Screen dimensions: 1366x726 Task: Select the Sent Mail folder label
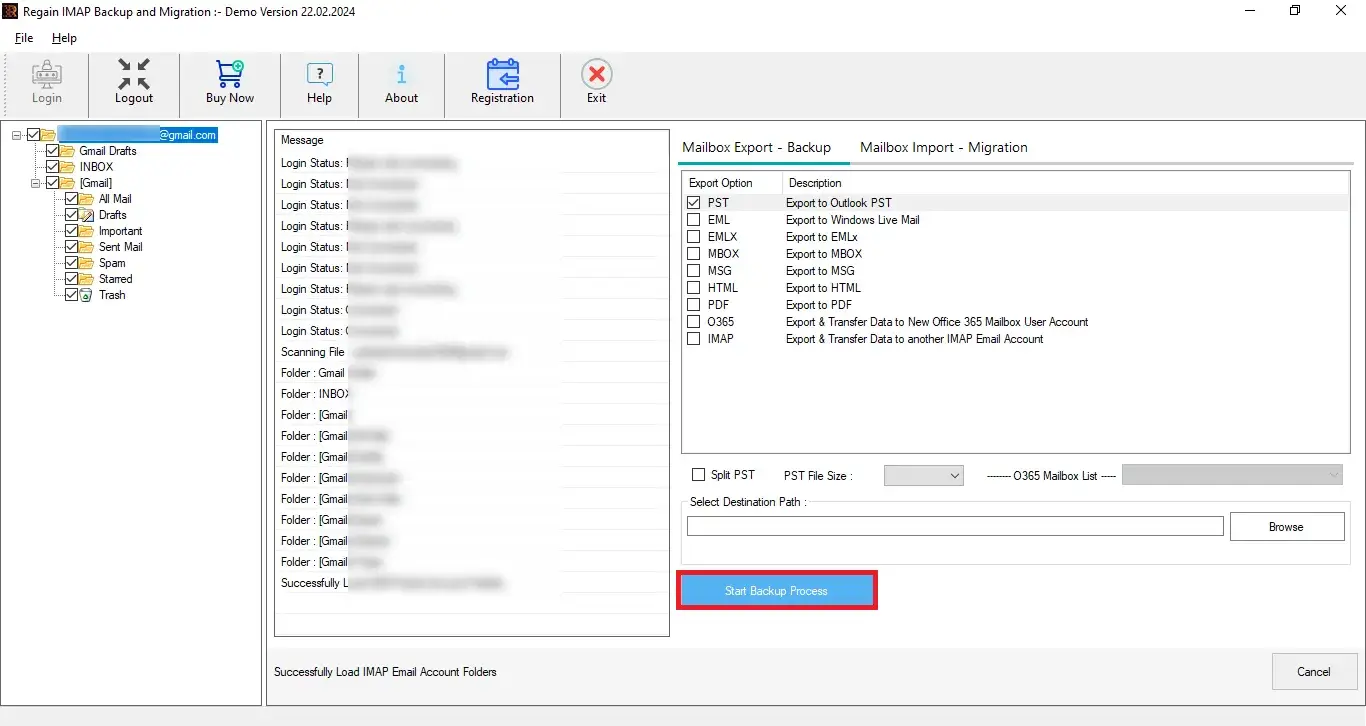(120, 247)
